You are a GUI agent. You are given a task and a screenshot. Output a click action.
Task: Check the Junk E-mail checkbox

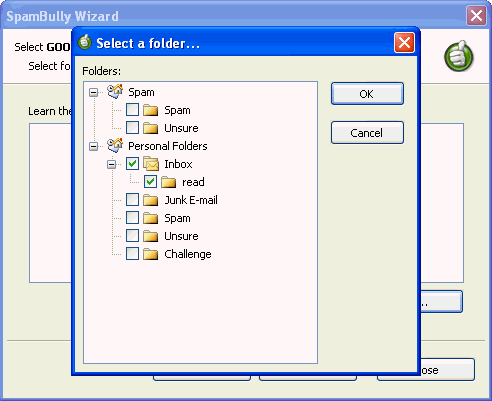(x=132, y=200)
